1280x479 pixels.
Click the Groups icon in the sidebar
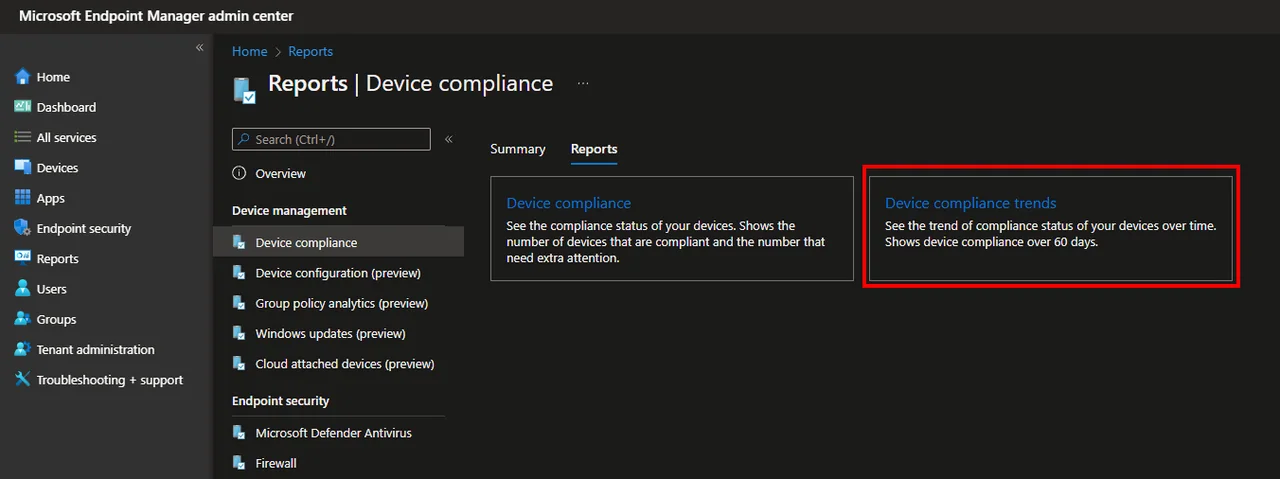(x=22, y=319)
